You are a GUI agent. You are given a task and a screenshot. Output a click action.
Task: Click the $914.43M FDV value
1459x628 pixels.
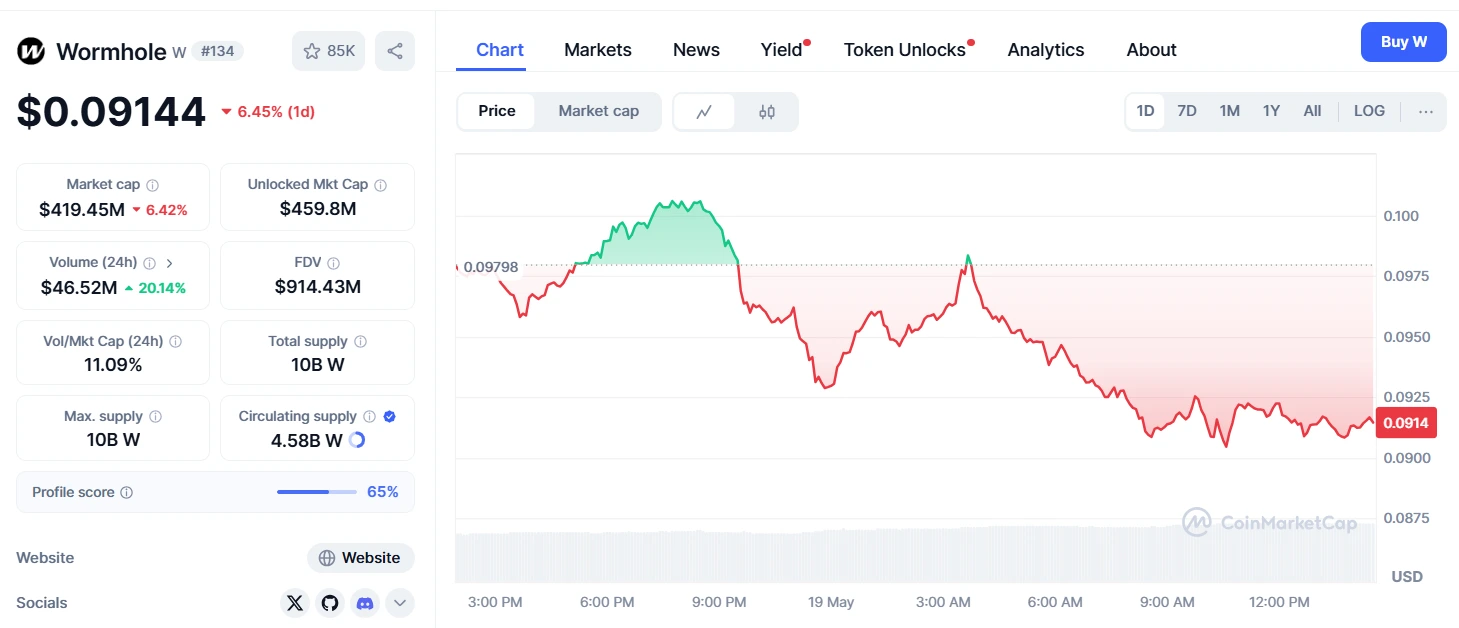point(318,287)
